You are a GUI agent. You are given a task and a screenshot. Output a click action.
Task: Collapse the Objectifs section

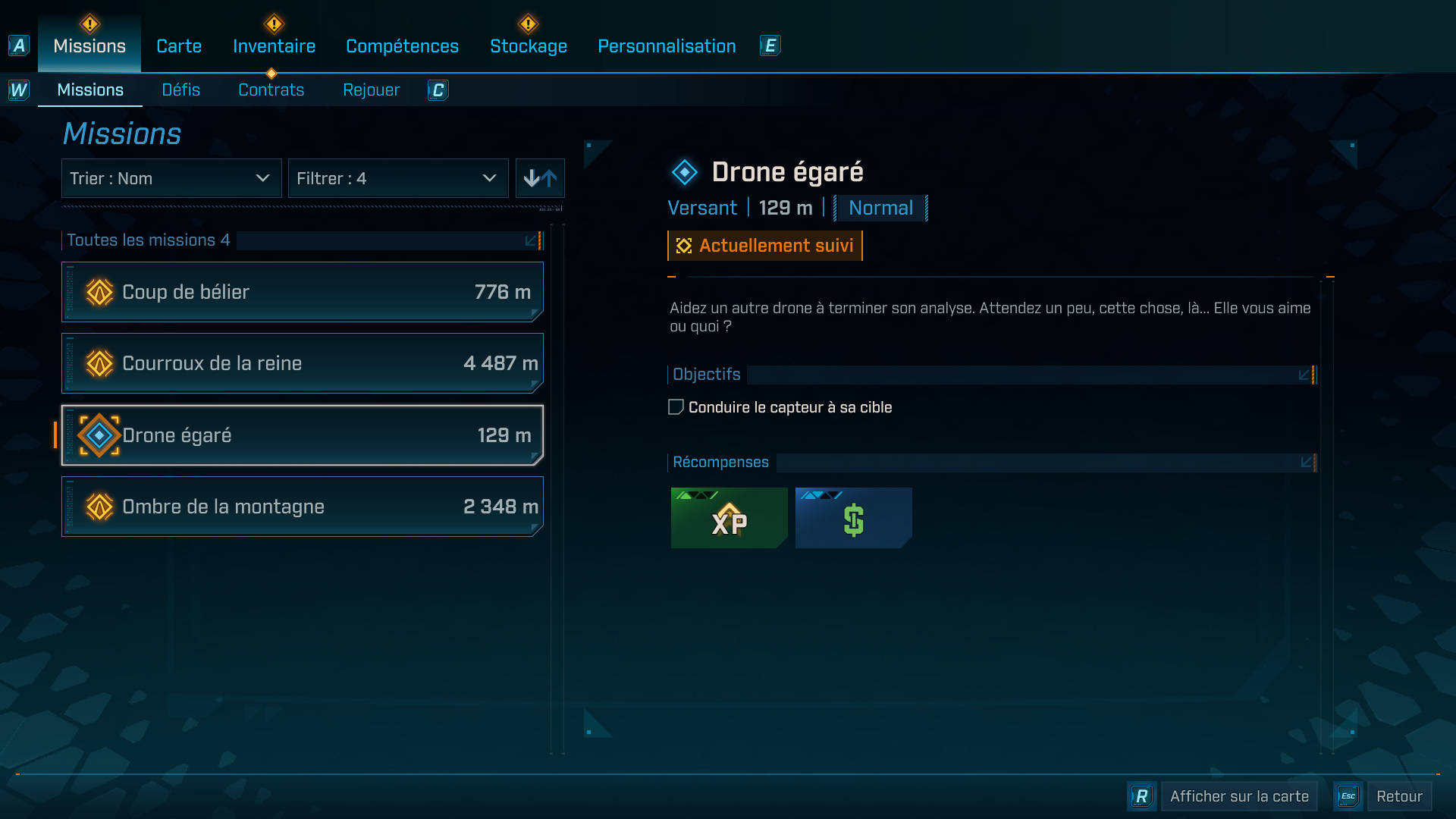click(1305, 375)
